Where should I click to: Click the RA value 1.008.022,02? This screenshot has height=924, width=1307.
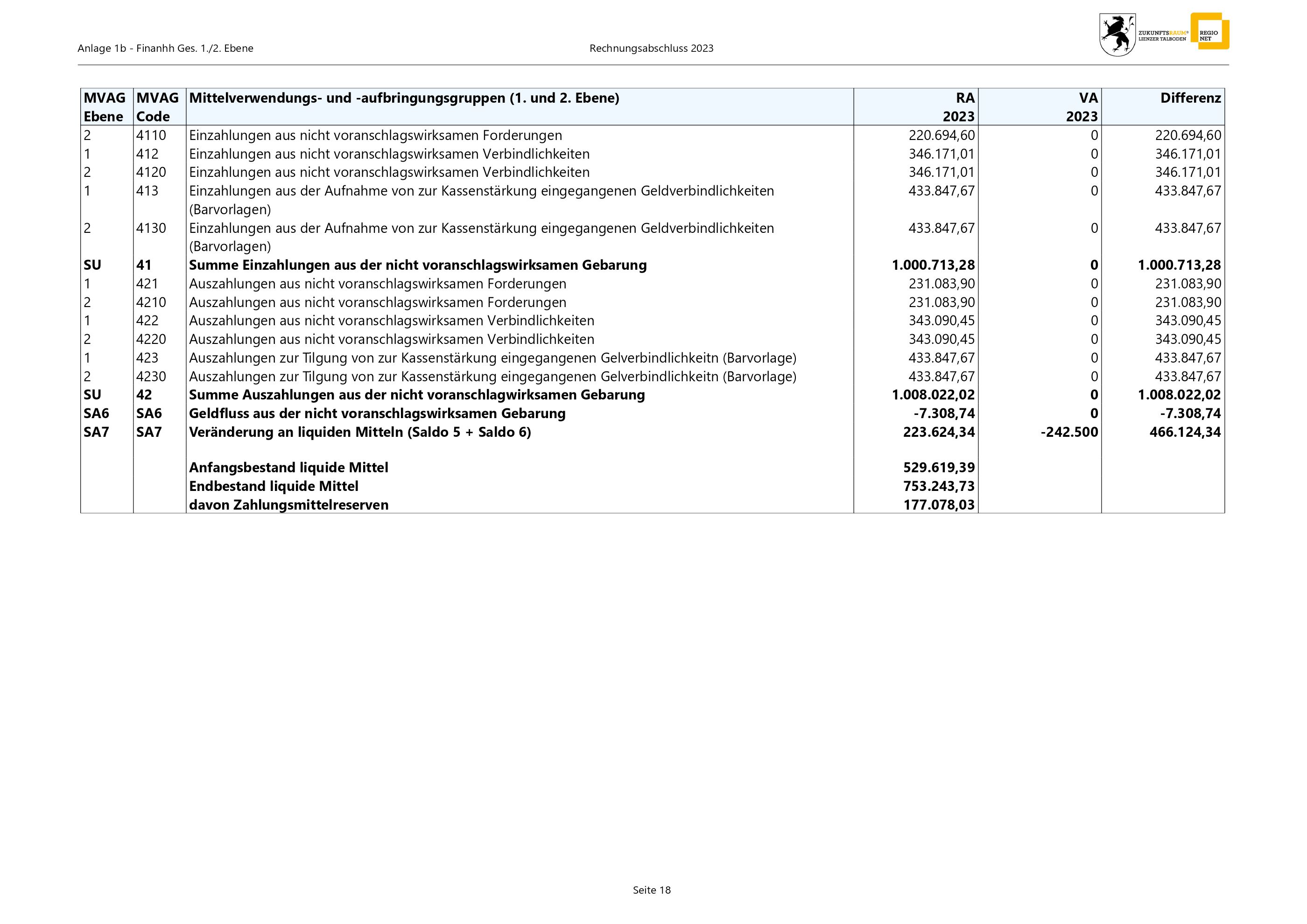click(x=933, y=395)
